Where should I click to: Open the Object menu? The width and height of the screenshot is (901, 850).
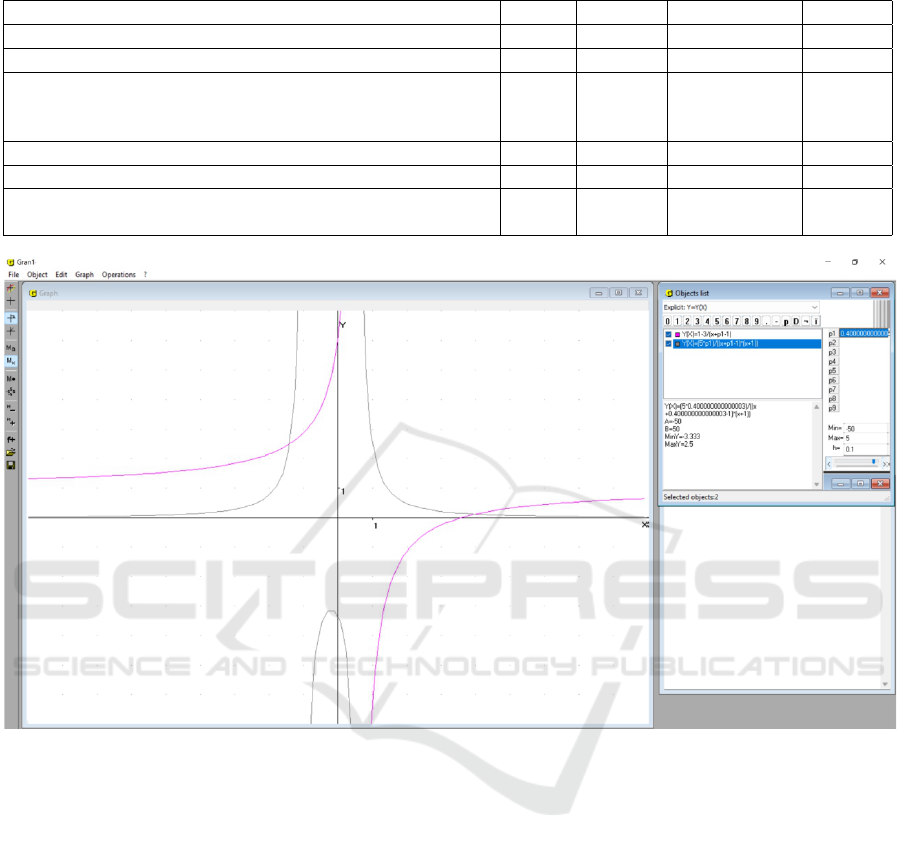pos(37,274)
